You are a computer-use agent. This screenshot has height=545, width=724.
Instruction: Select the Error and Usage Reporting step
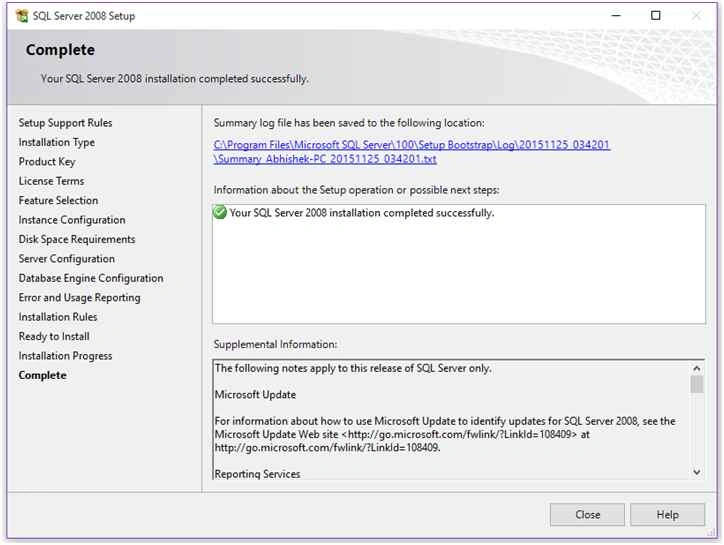click(79, 297)
